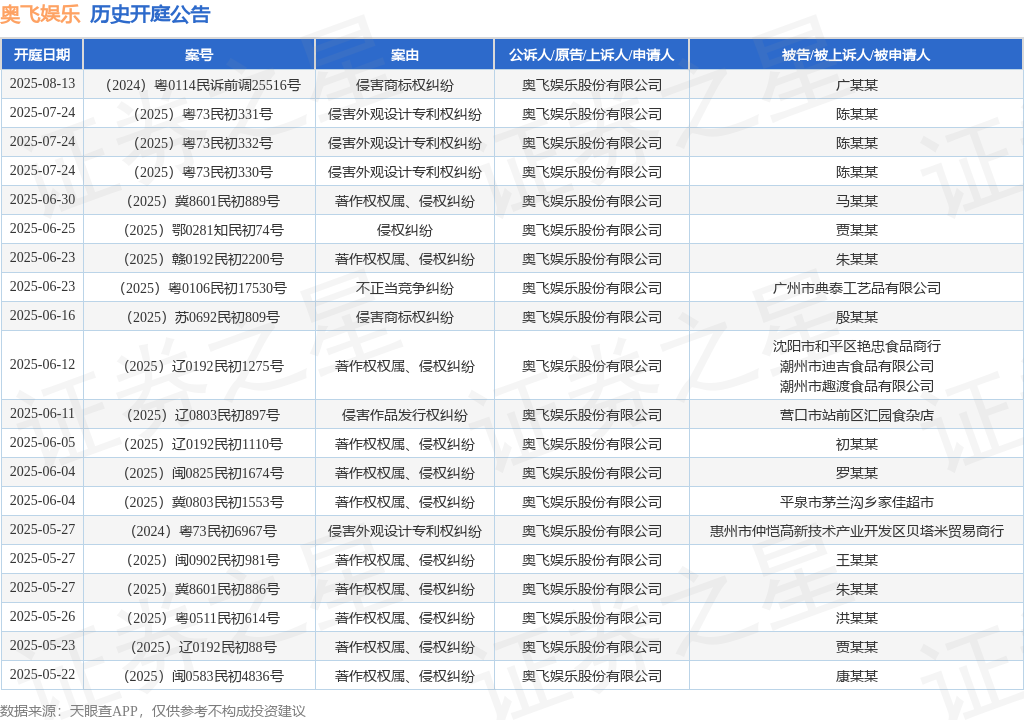The width and height of the screenshot is (1024, 720).
Task: Click defendant cell 王某某
Action: [857, 560]
